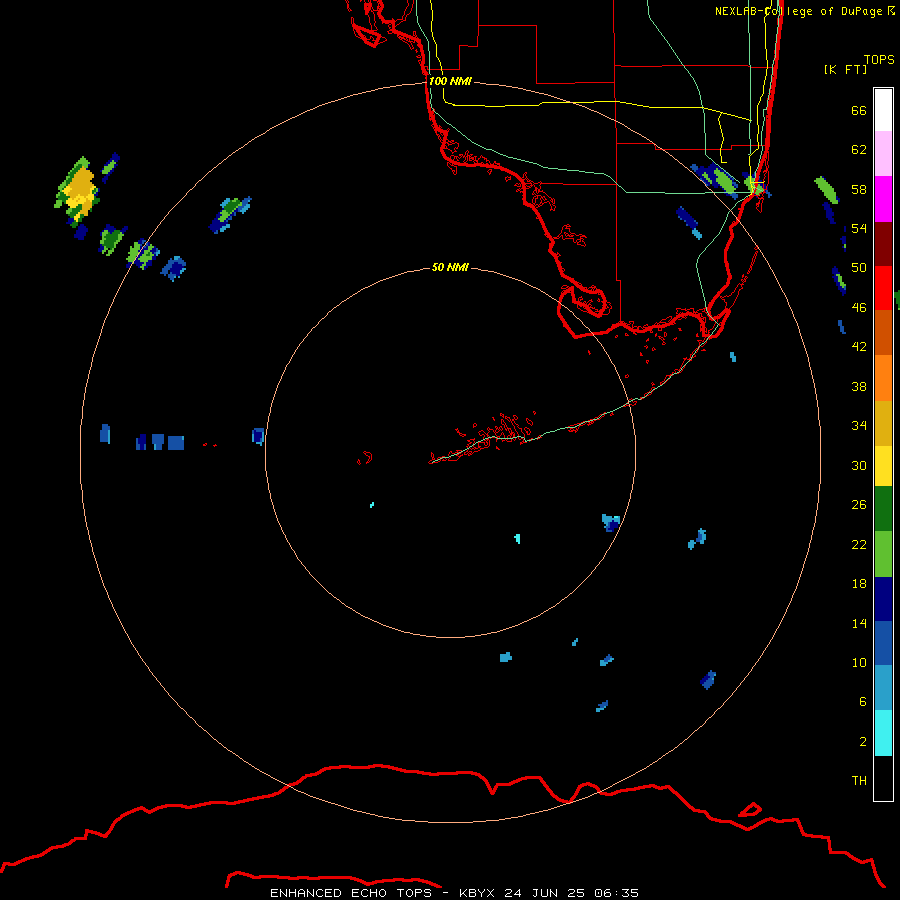This screenshot has width=900, height=900.
Task: Click the bright orange legend color block
Action: click(883, 378)
